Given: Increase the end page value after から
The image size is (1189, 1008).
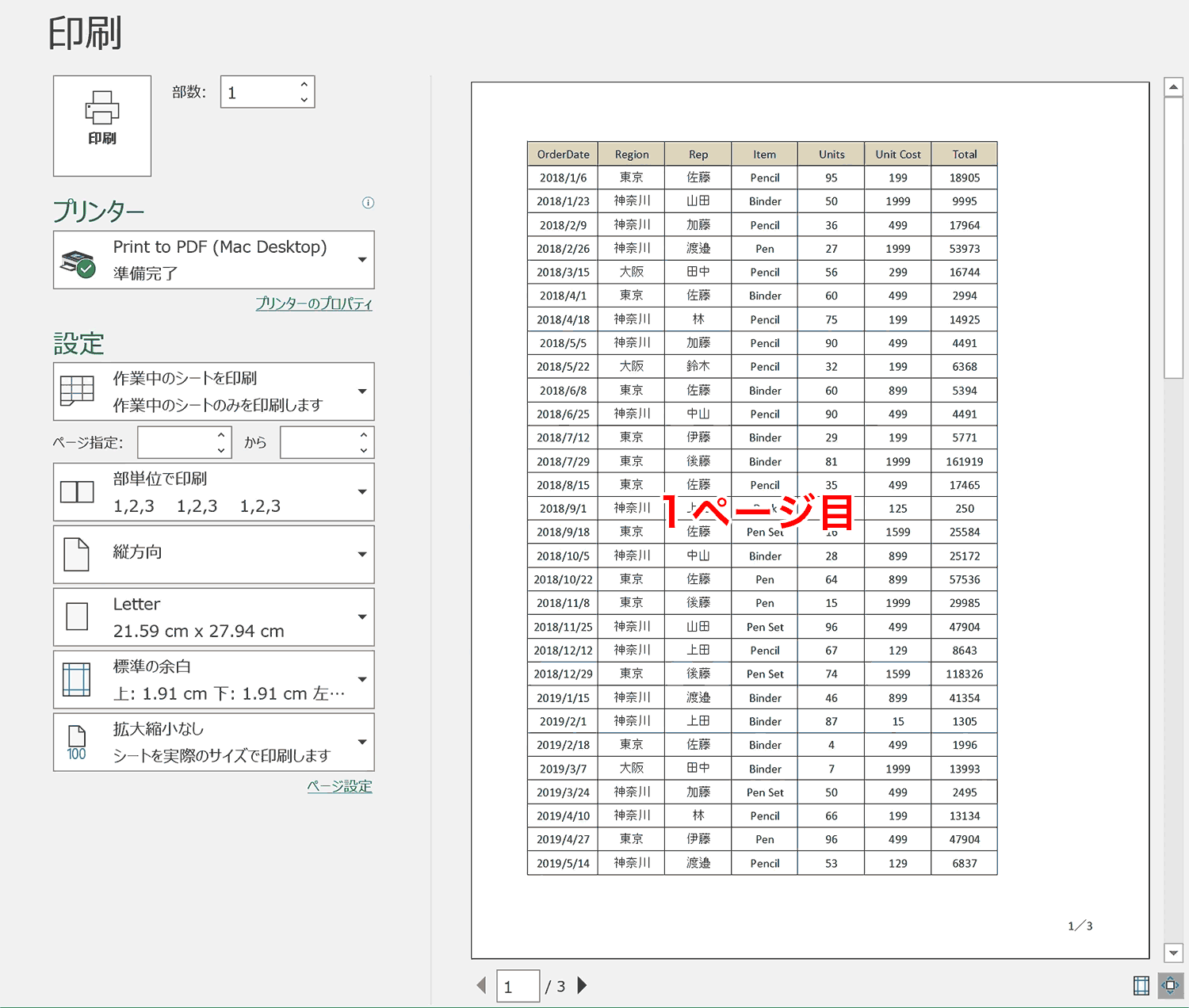Looking at the screenshot, I should 364,434.
